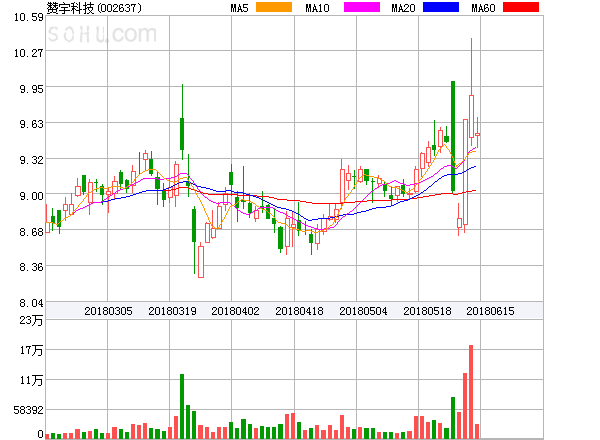This screenshot has height=440, width=600.
Task: Click the MA20 legend label
Action: click(403, 8)
